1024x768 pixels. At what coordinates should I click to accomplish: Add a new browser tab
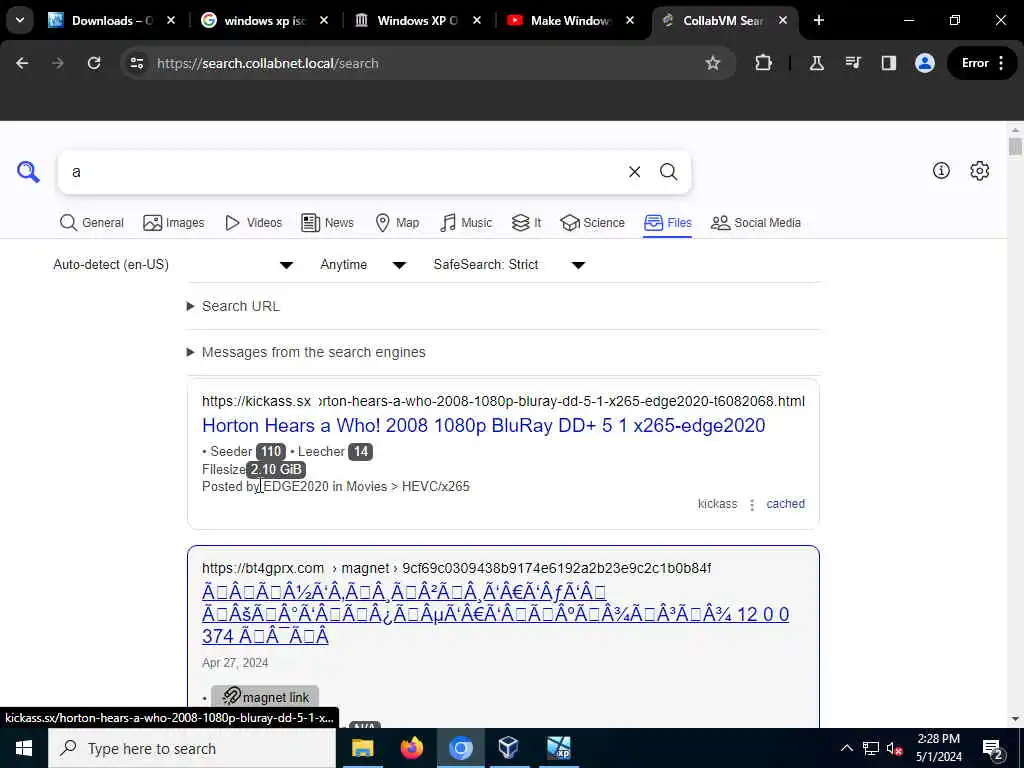tap(818, 20)
